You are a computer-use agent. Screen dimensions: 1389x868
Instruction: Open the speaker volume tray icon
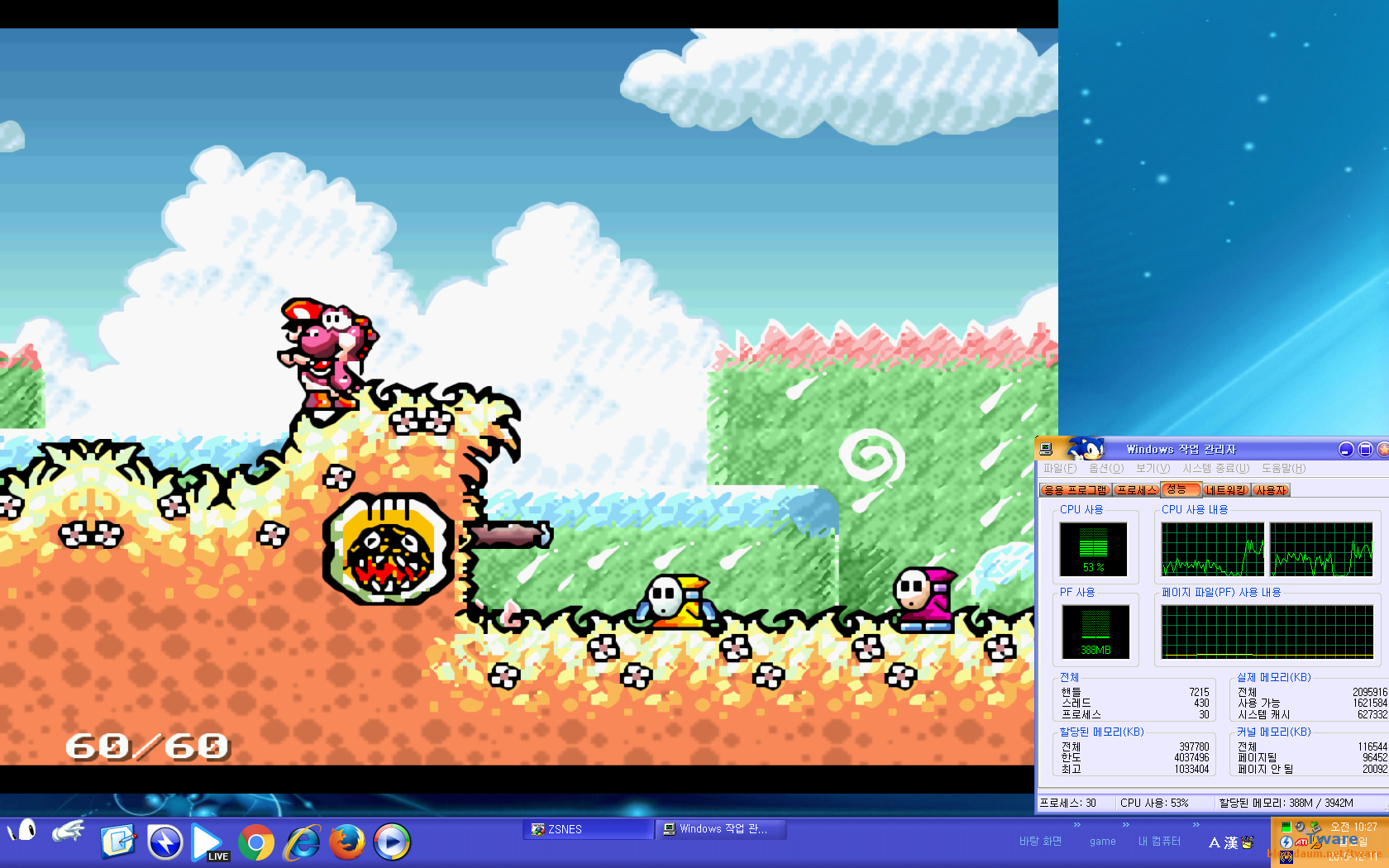coord(1301,827)
